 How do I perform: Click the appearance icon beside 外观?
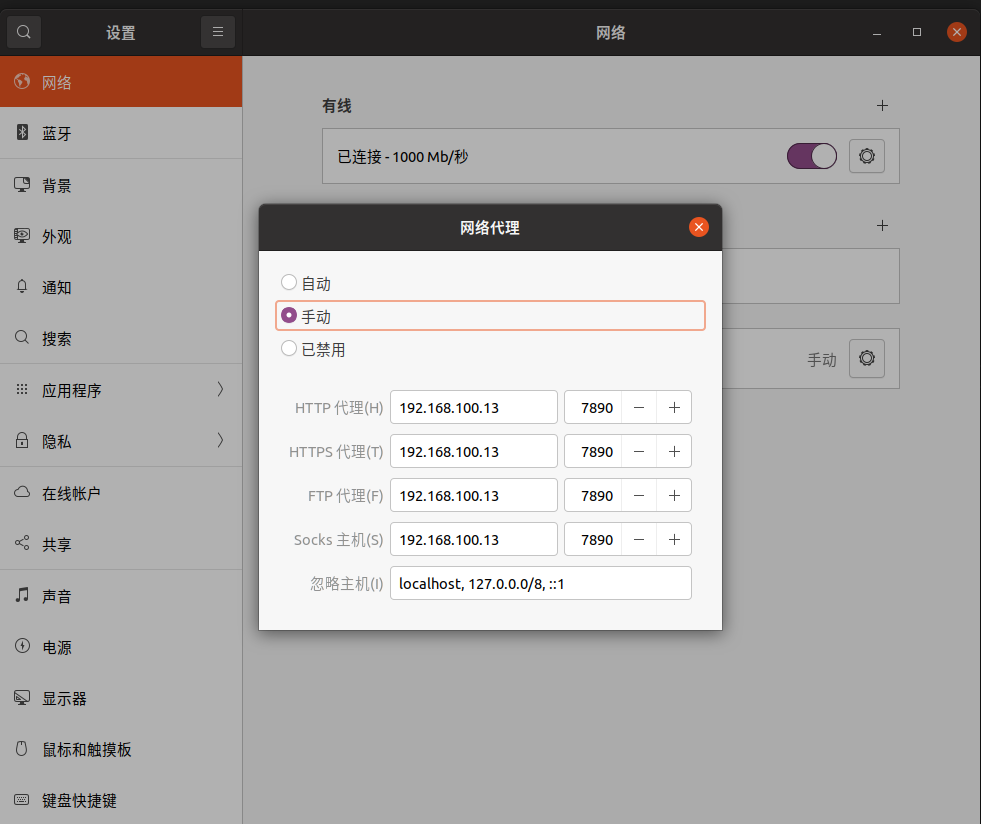[x=22, y=236]
